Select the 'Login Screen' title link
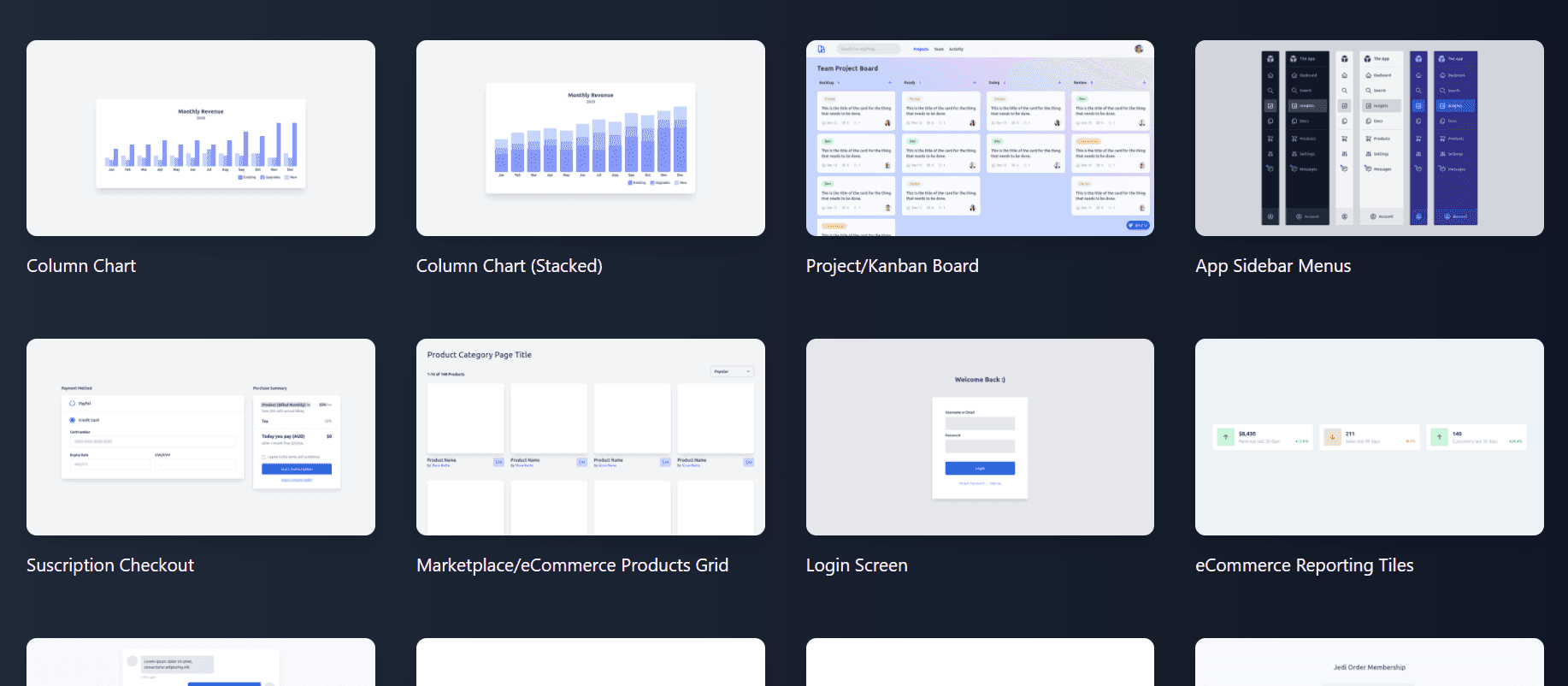Viewport: 1568px width, 686px height. 857,565
